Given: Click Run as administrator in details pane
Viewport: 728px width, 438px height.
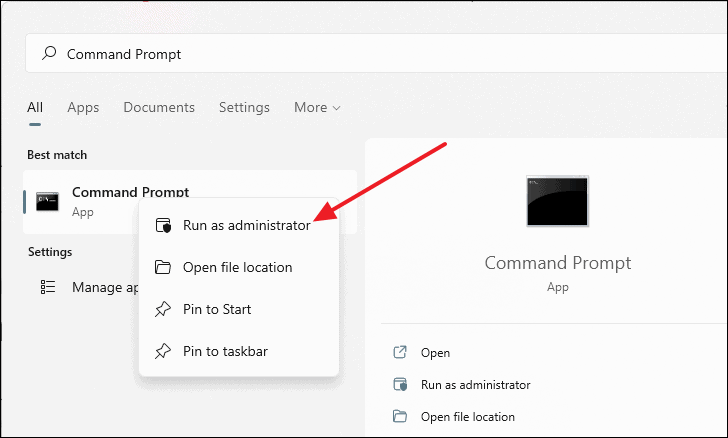Looking at the screenshot, I should (x=475, y=385).
